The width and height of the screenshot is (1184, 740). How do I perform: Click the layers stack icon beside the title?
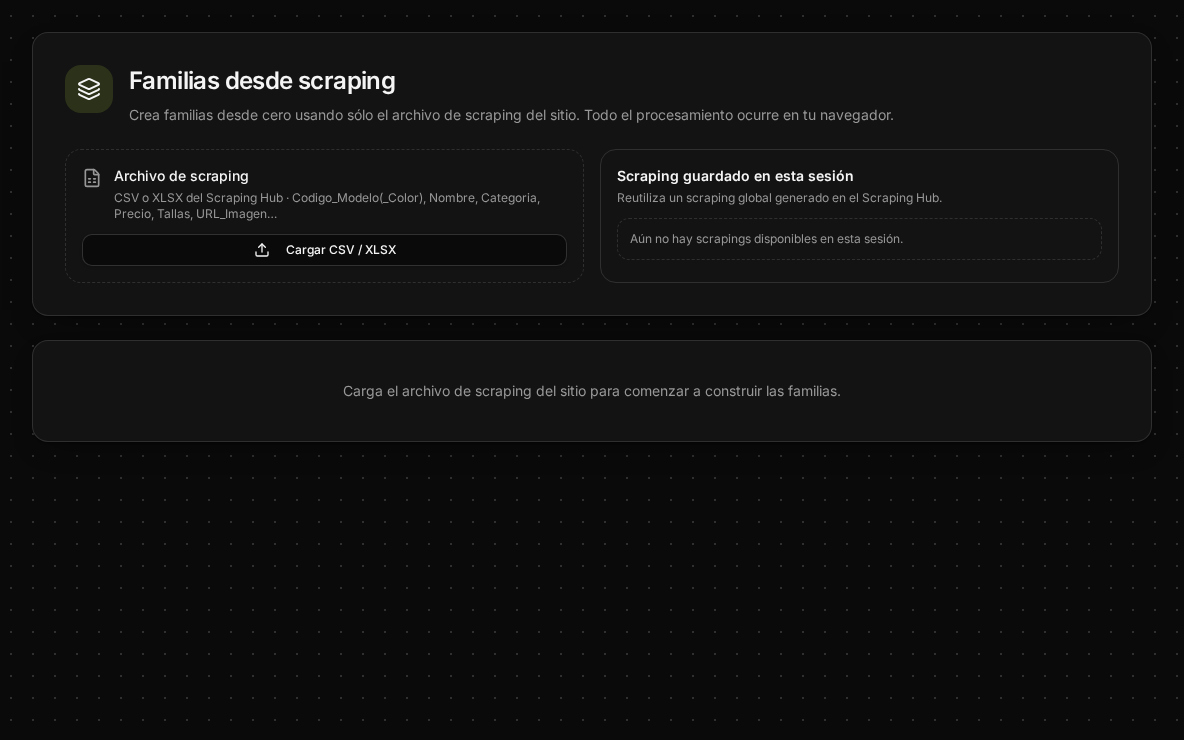coord(88,89)
